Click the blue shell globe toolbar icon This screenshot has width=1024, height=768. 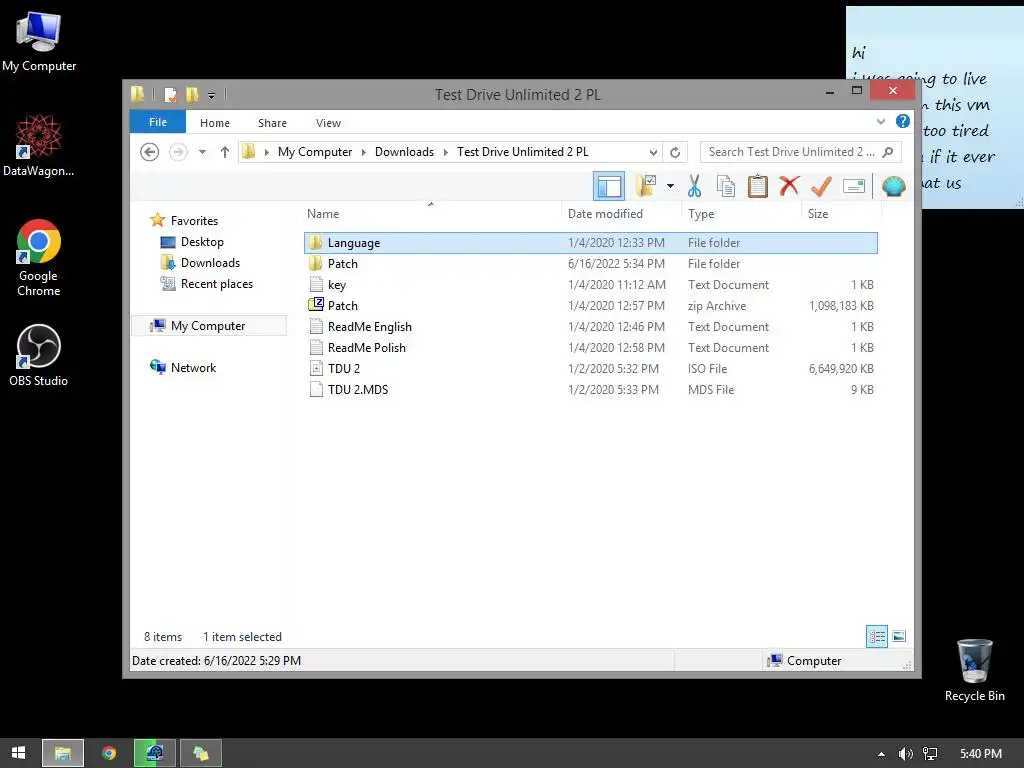893,186
